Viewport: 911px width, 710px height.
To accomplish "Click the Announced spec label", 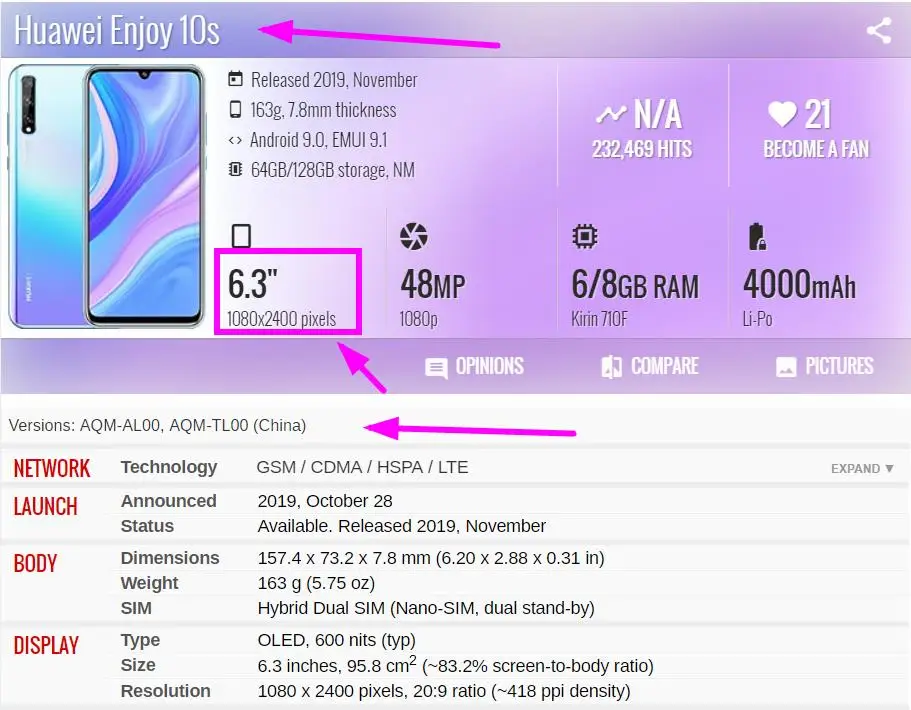I will 168,501.
